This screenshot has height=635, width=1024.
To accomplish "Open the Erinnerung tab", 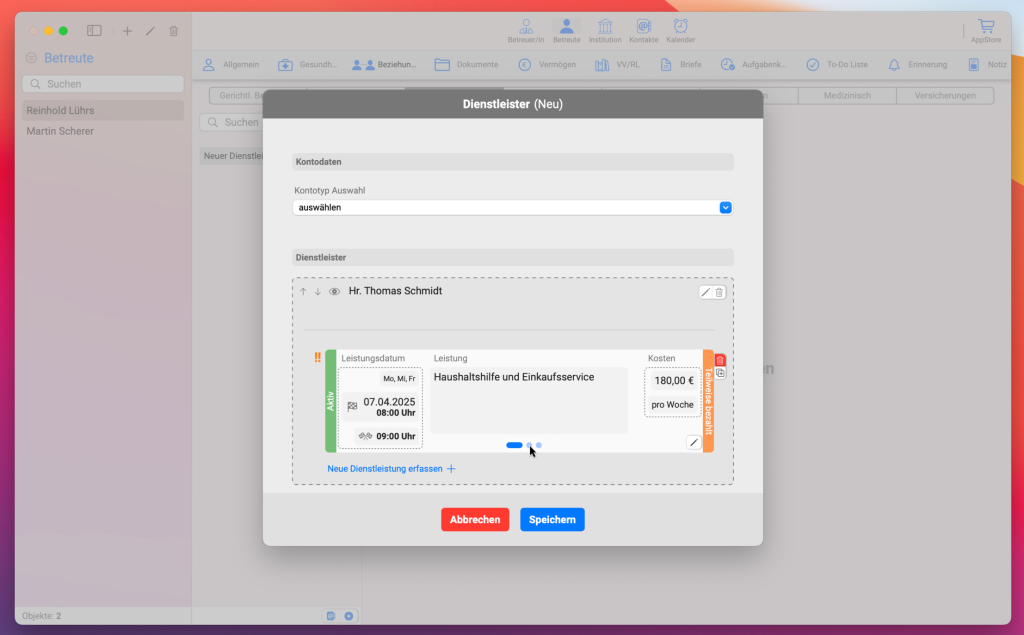I will click(918, 65).
